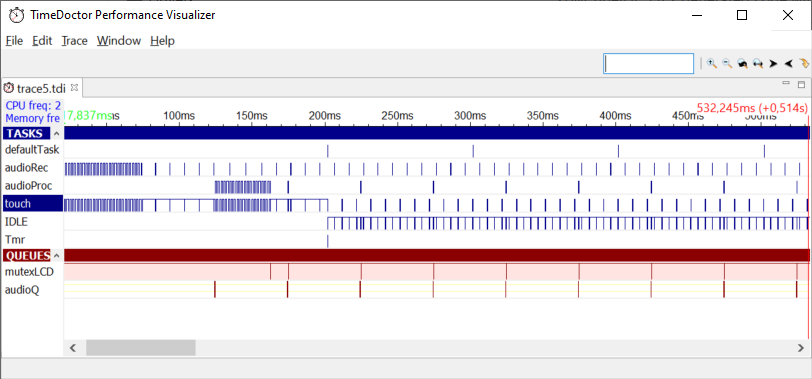Click the Tmr event tick near 200ms
This screenshot has width=812, height=379.
coord(328,241)
